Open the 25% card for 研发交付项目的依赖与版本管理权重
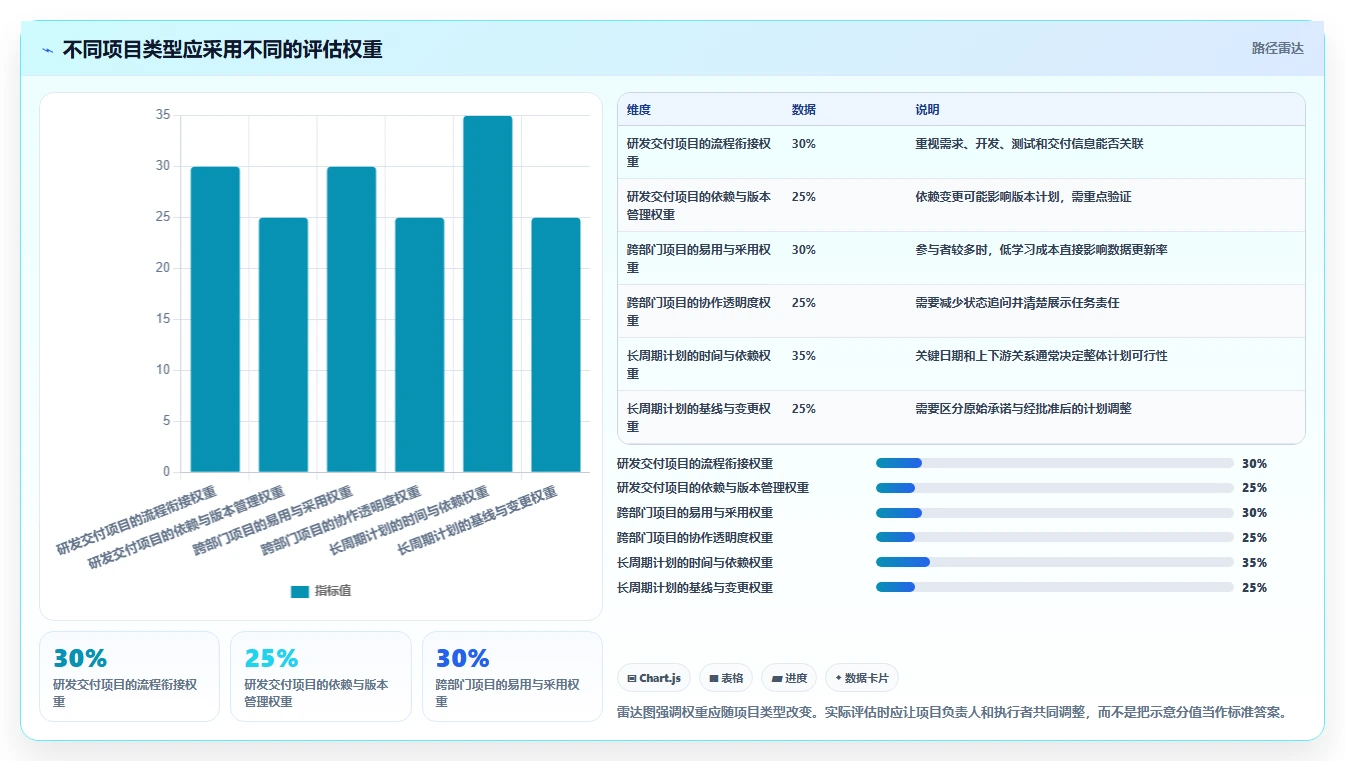 [x=321, y=676]
